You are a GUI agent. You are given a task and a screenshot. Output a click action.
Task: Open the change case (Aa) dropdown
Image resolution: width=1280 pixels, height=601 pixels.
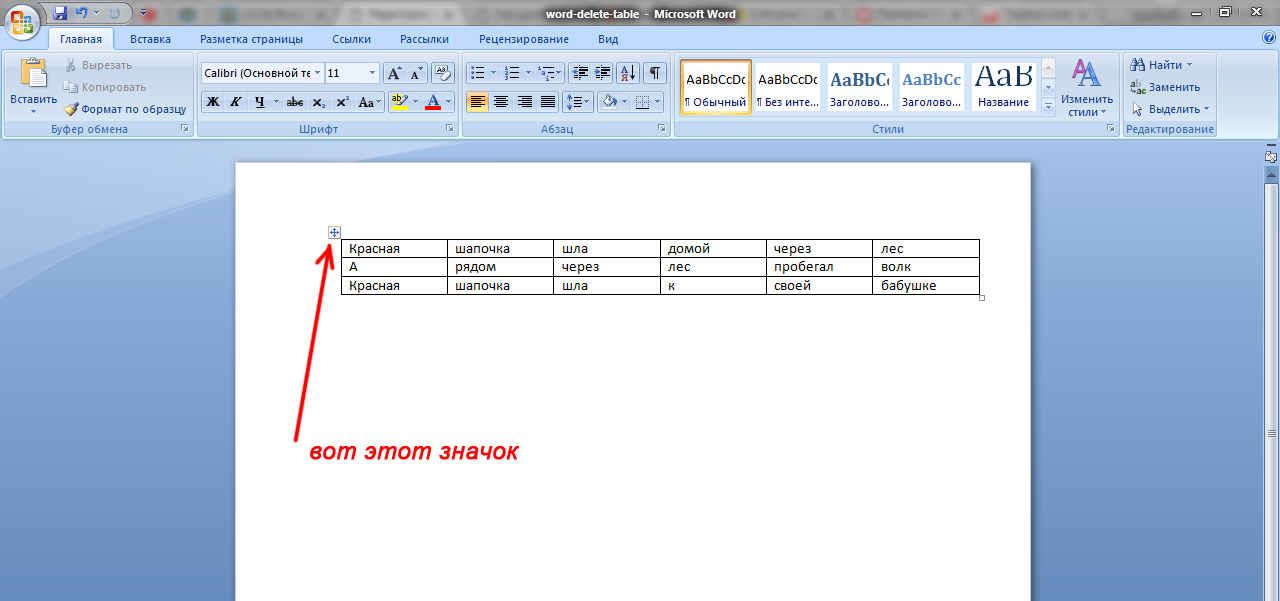pos(369,102)
